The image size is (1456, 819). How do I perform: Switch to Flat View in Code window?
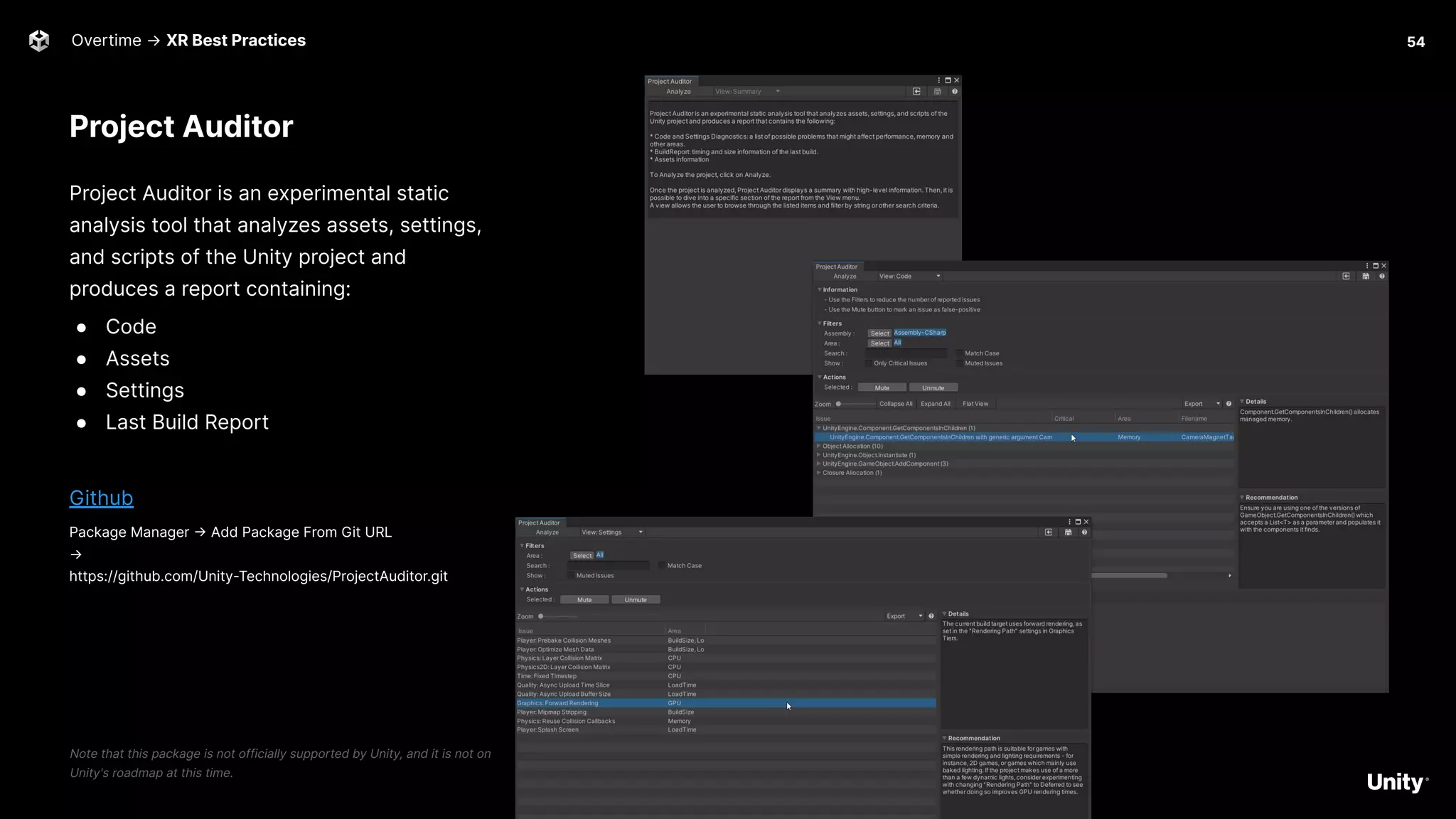tap(975, 404)
